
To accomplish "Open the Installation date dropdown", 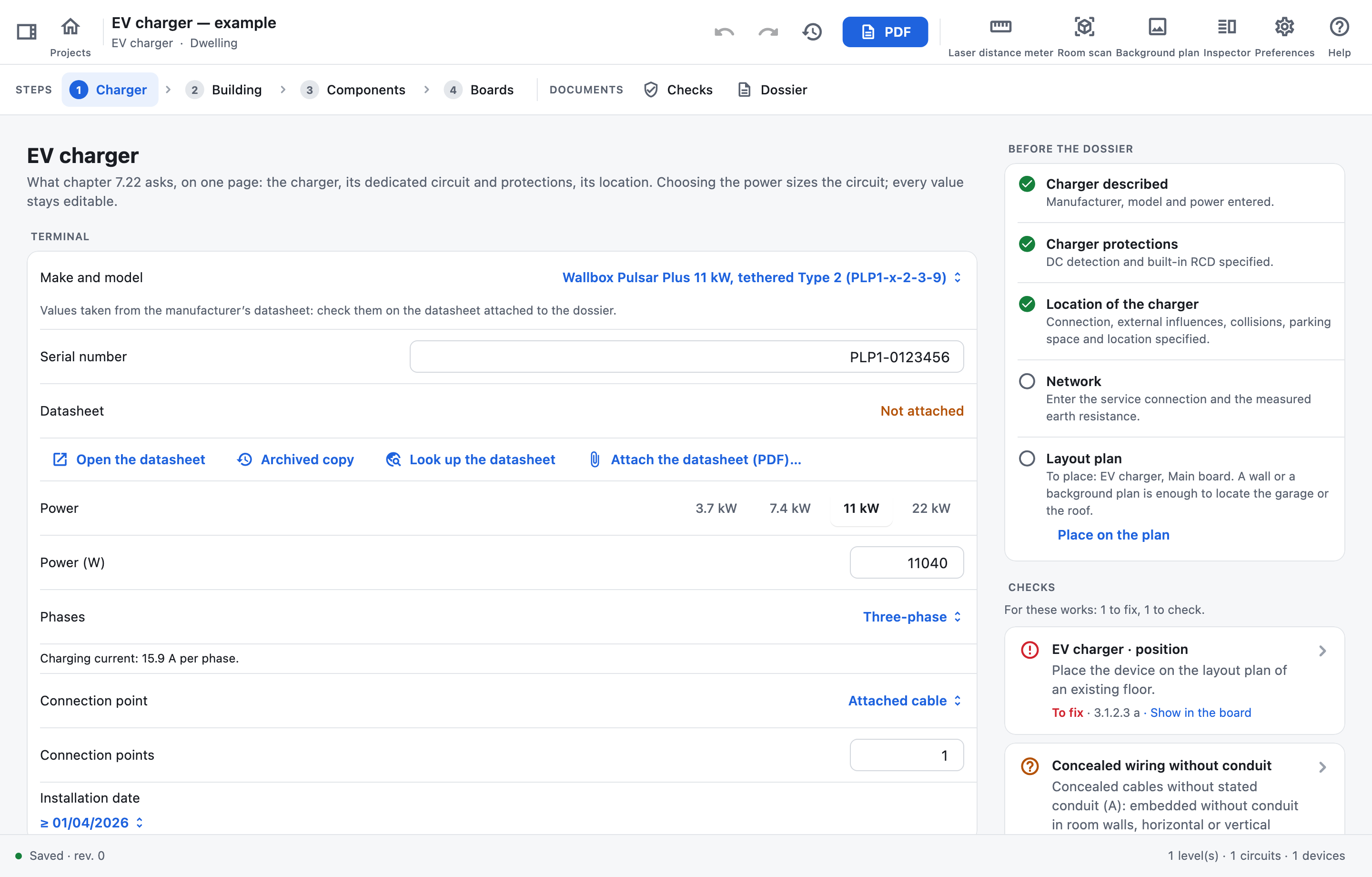I will (x=91, y=823).
